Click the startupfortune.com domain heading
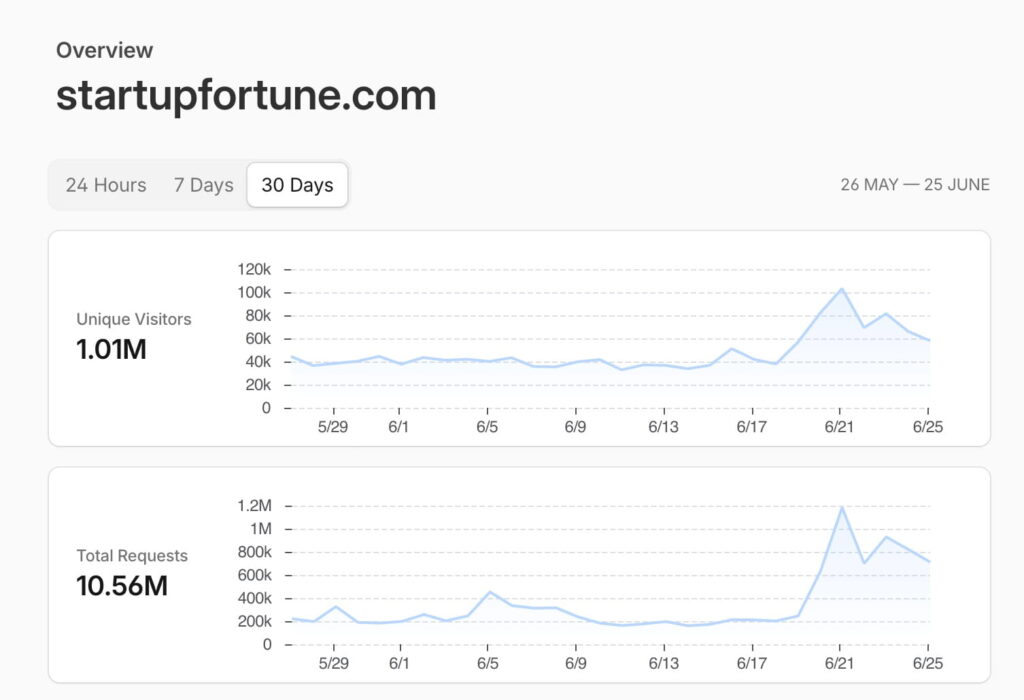 tap(246, 96)
